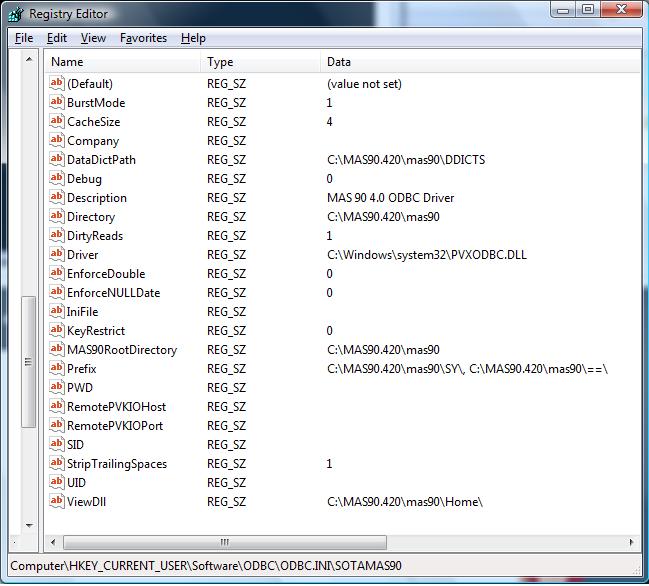
Task: Open the File menu
Action: pyautogui.click(x=24, y=38)
